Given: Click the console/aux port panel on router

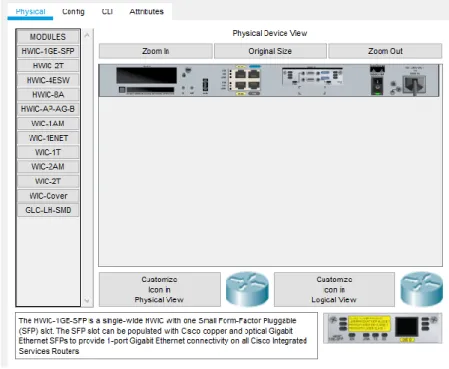Looking at the screenshot, I should pyautogui.click(x=312, y=77).
